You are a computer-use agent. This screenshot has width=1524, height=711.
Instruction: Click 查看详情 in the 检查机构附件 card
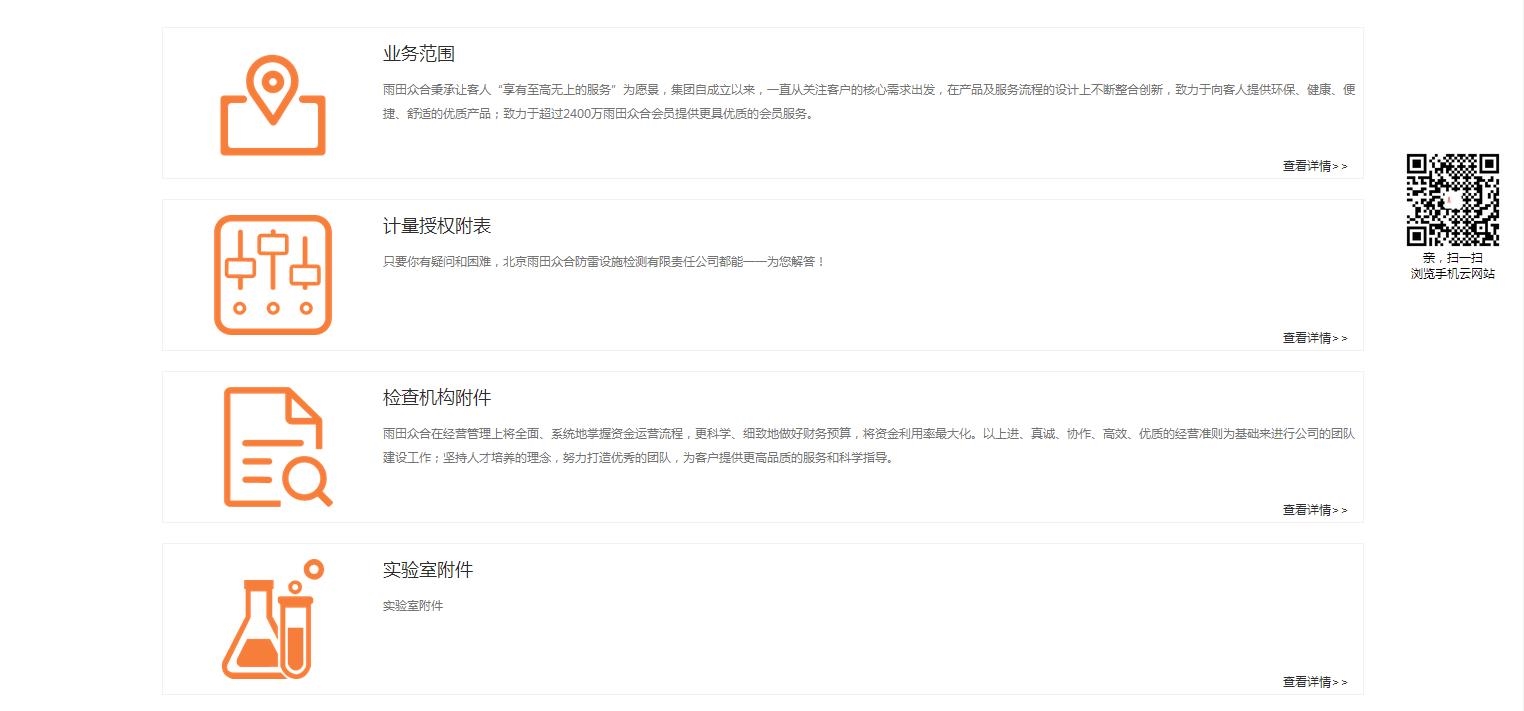pos(1315,510)
